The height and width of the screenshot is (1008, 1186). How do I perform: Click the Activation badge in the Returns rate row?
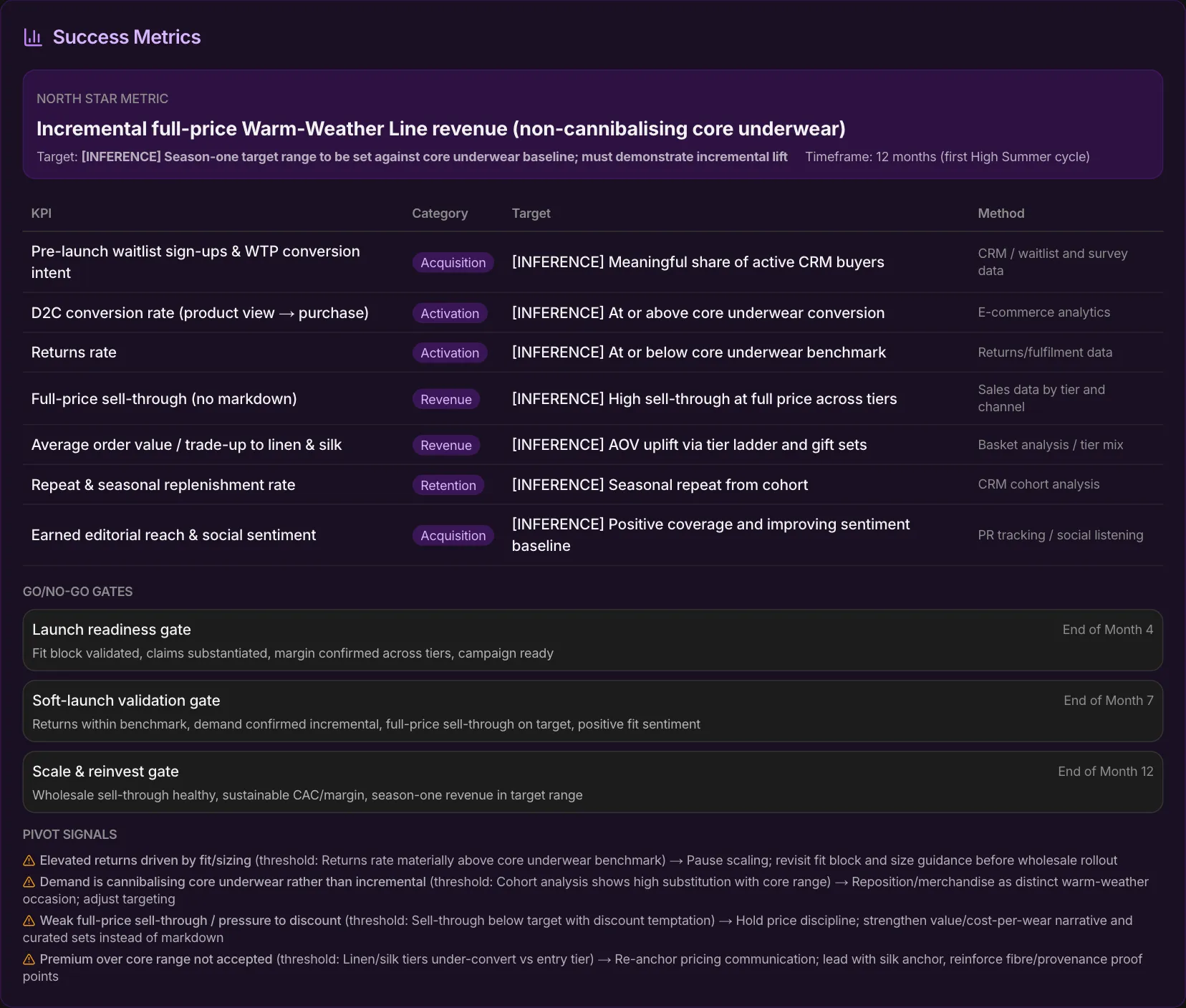tap(450, 352)
